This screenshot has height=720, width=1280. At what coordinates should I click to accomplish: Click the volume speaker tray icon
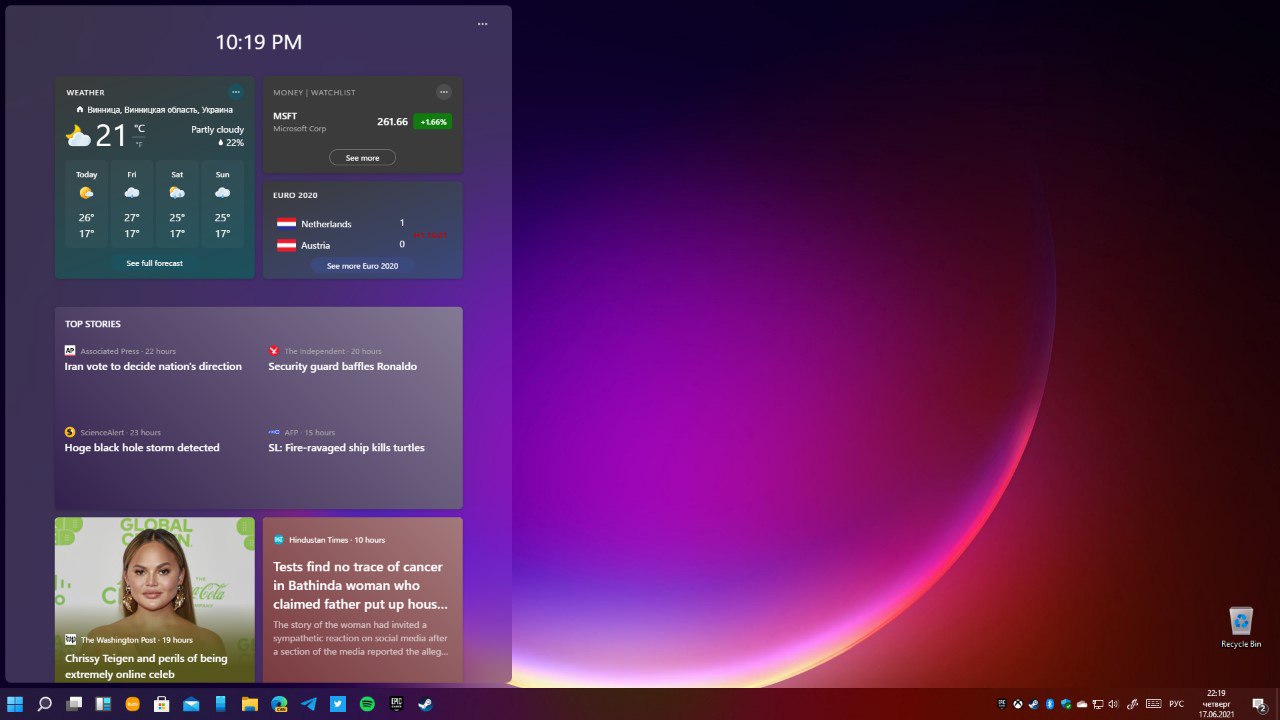(1114, 704)
